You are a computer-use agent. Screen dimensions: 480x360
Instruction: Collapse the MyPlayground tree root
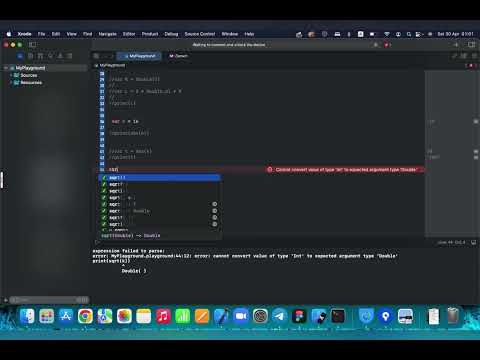pos(6,68)
